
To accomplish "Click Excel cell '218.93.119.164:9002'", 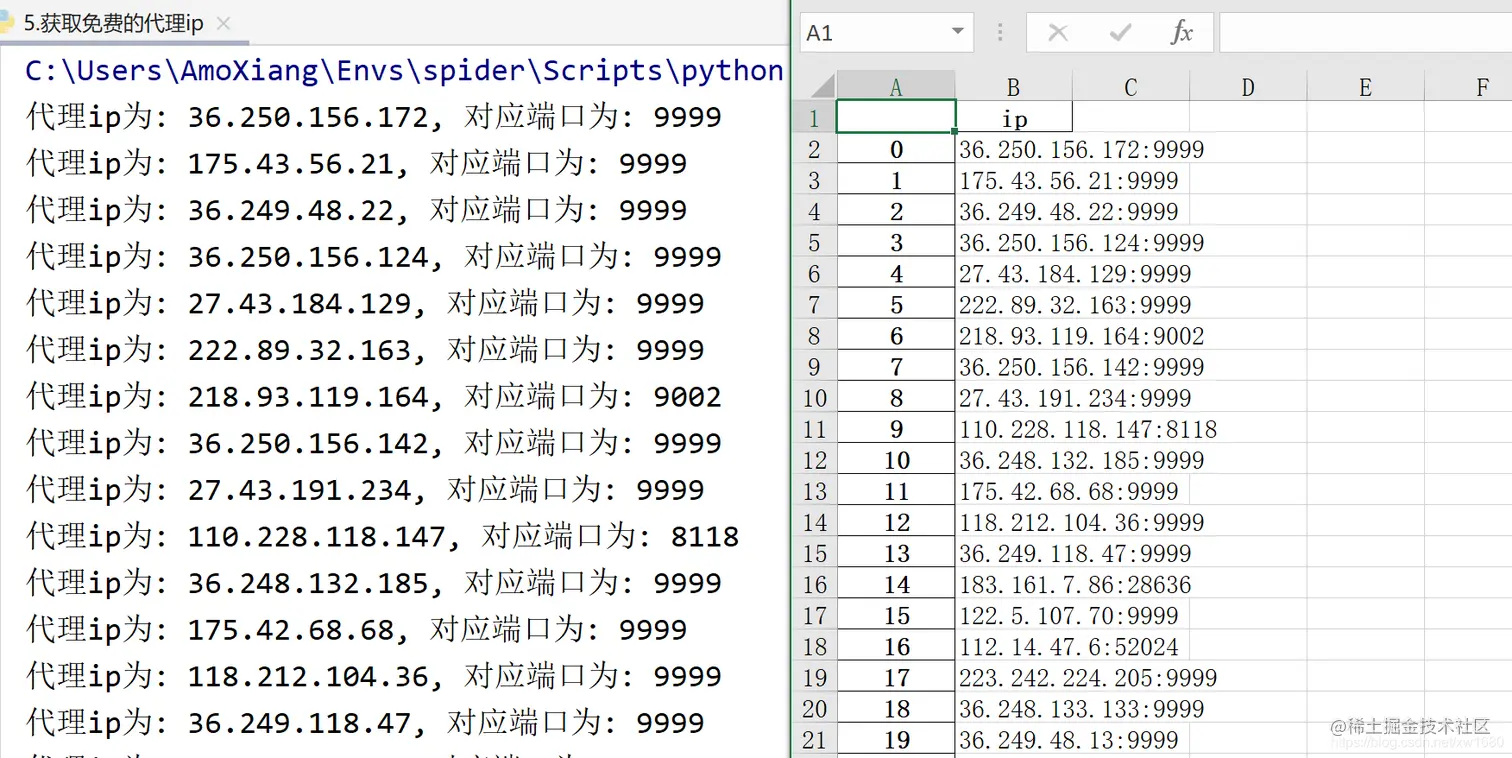I will tap(1081, 336).
